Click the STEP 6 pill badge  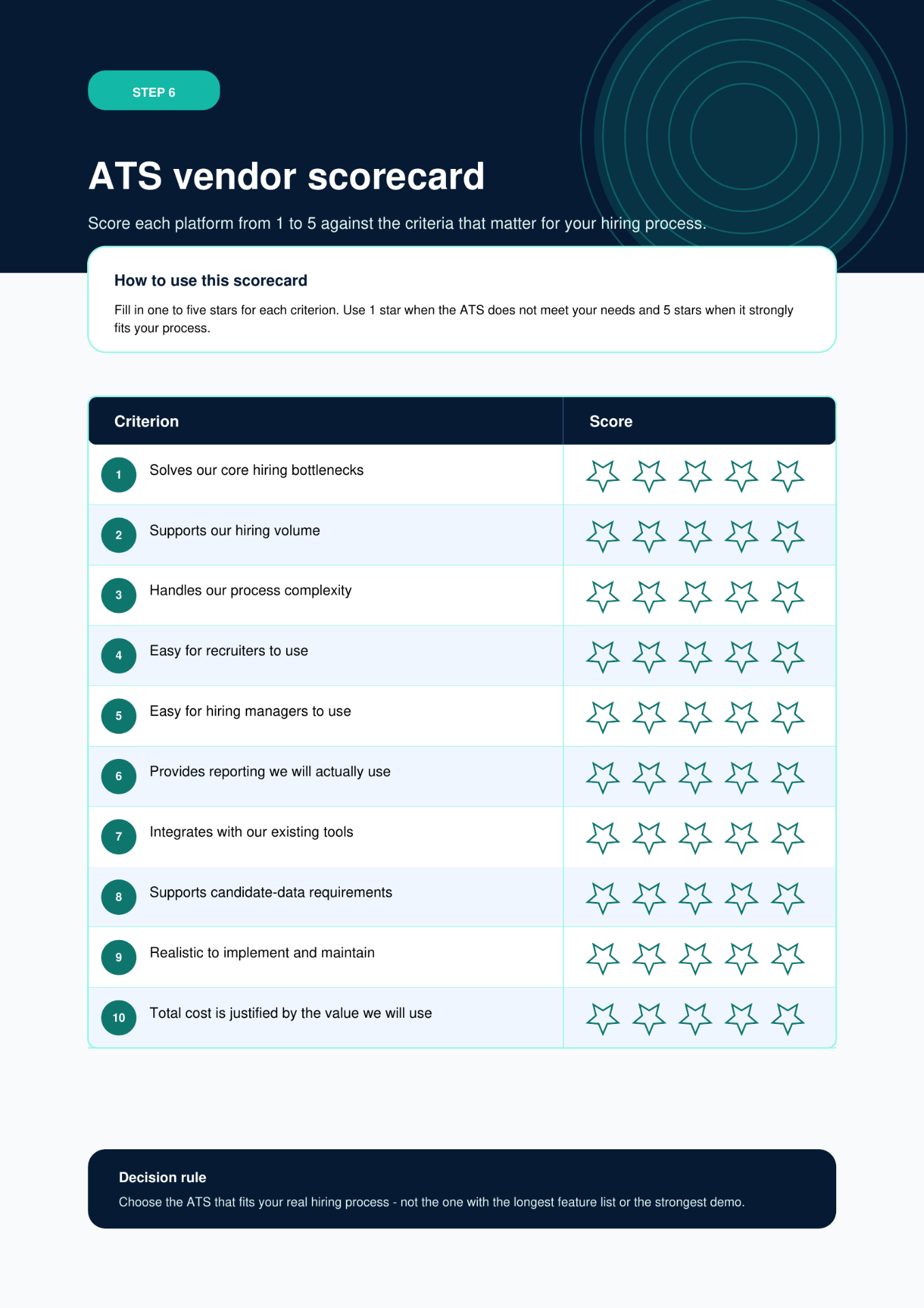(x=154, y=91)
